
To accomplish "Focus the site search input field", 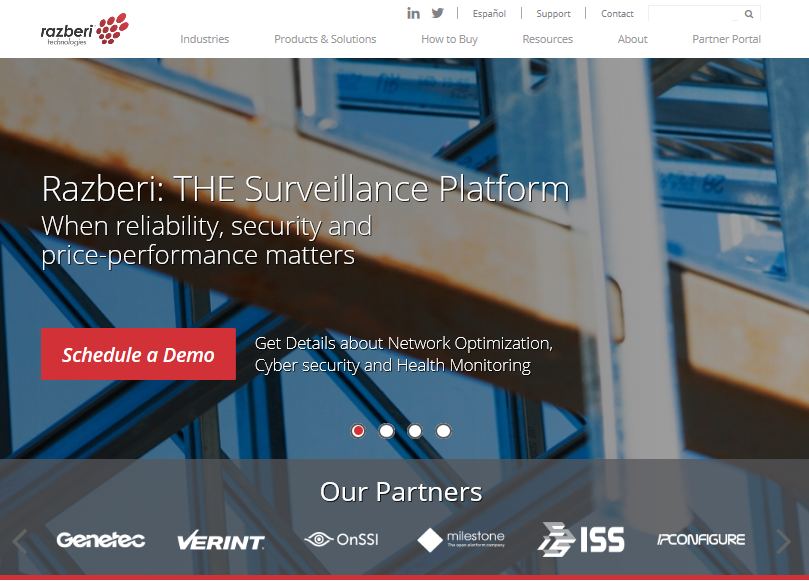I will tap(695, 14).
